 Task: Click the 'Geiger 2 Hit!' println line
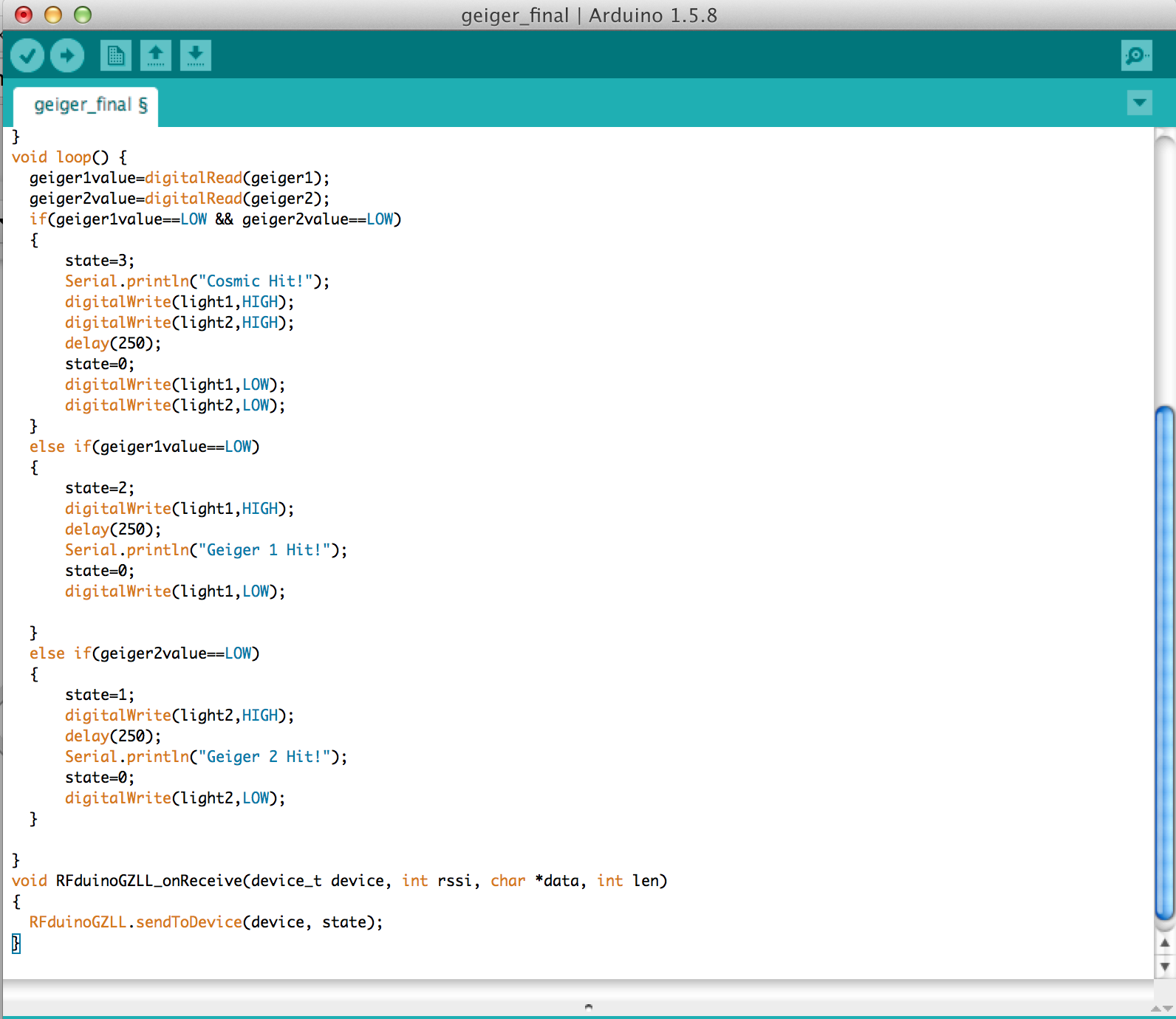point(206,757)
